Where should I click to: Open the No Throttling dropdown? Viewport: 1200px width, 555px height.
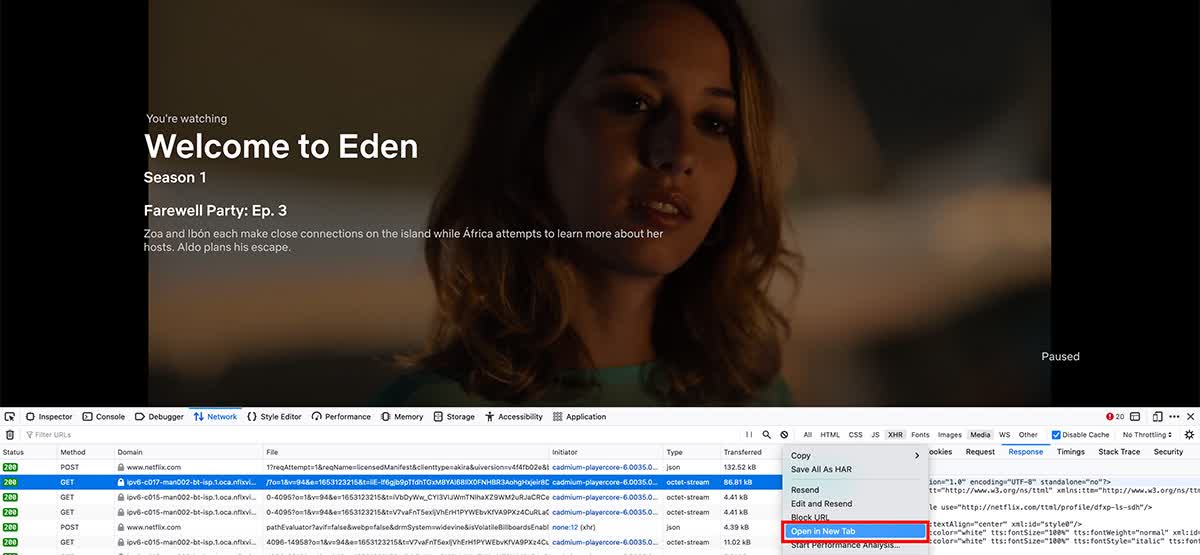pos(1147,435)
